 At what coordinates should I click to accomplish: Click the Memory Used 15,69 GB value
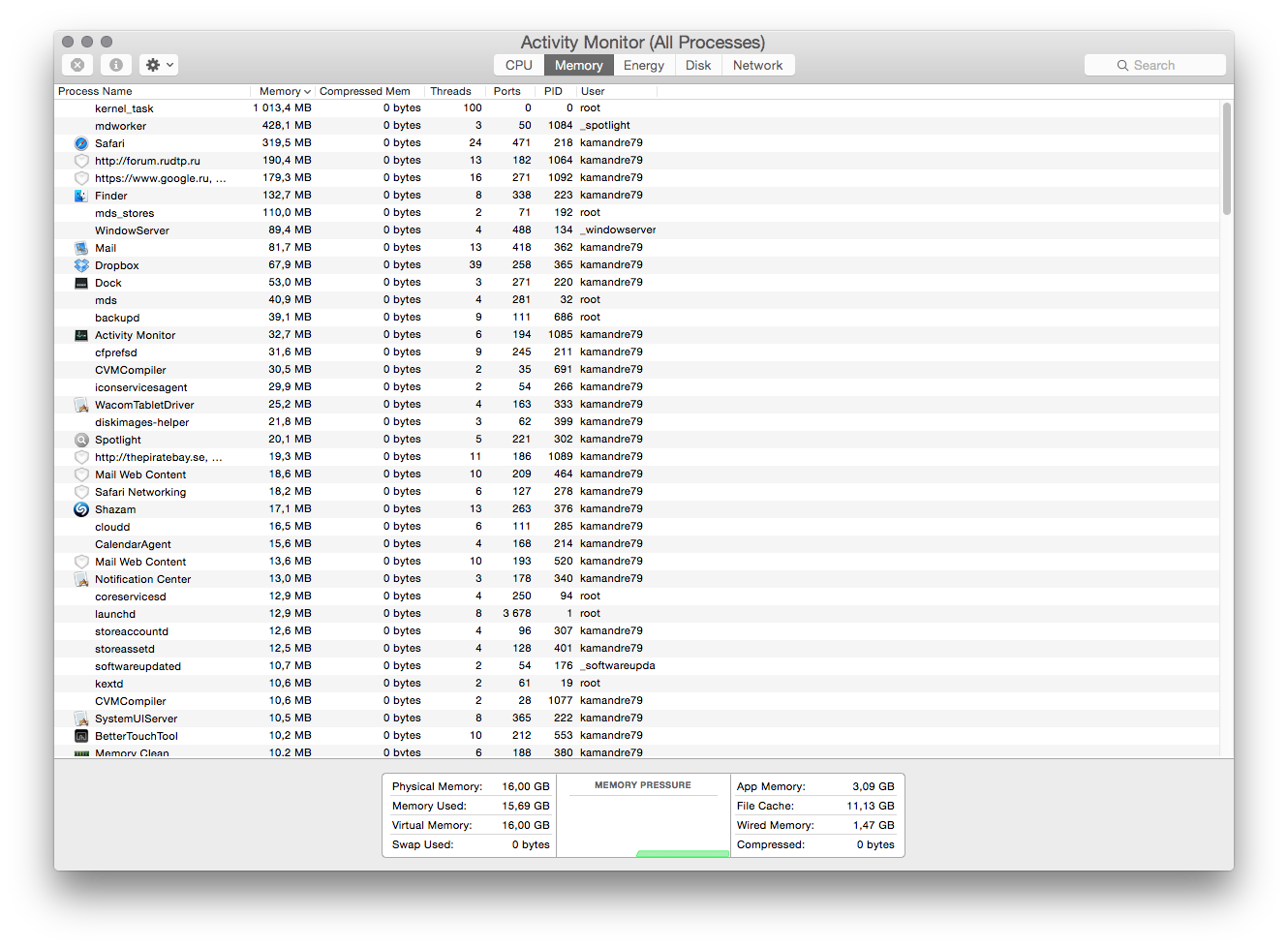point(526,806)
